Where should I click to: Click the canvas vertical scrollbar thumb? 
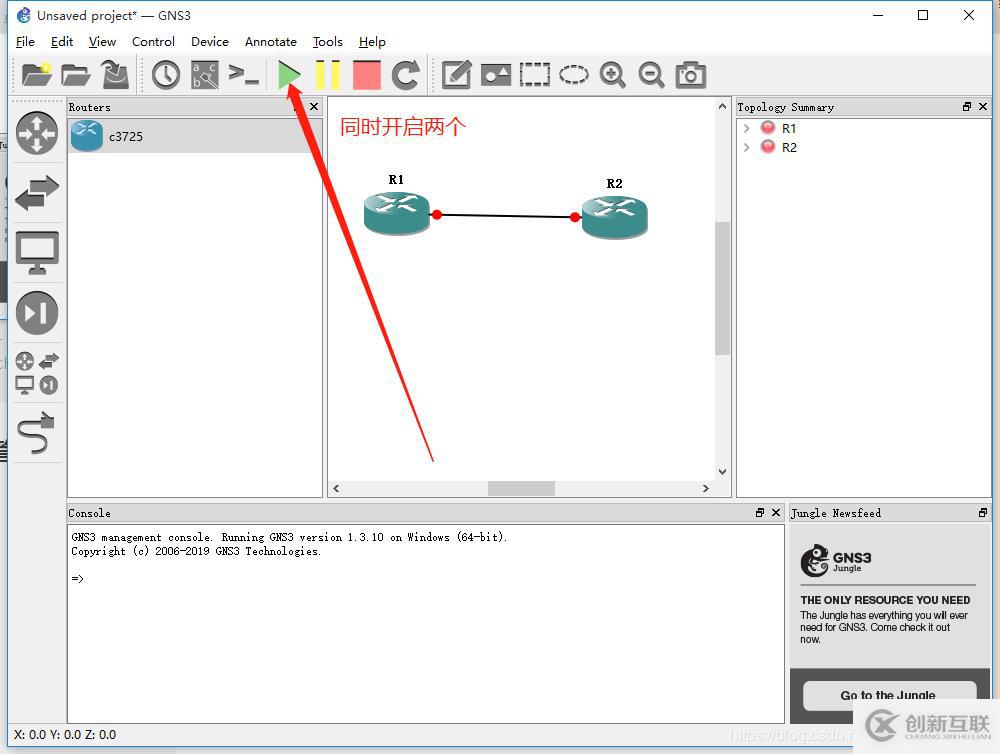(722, 288)
